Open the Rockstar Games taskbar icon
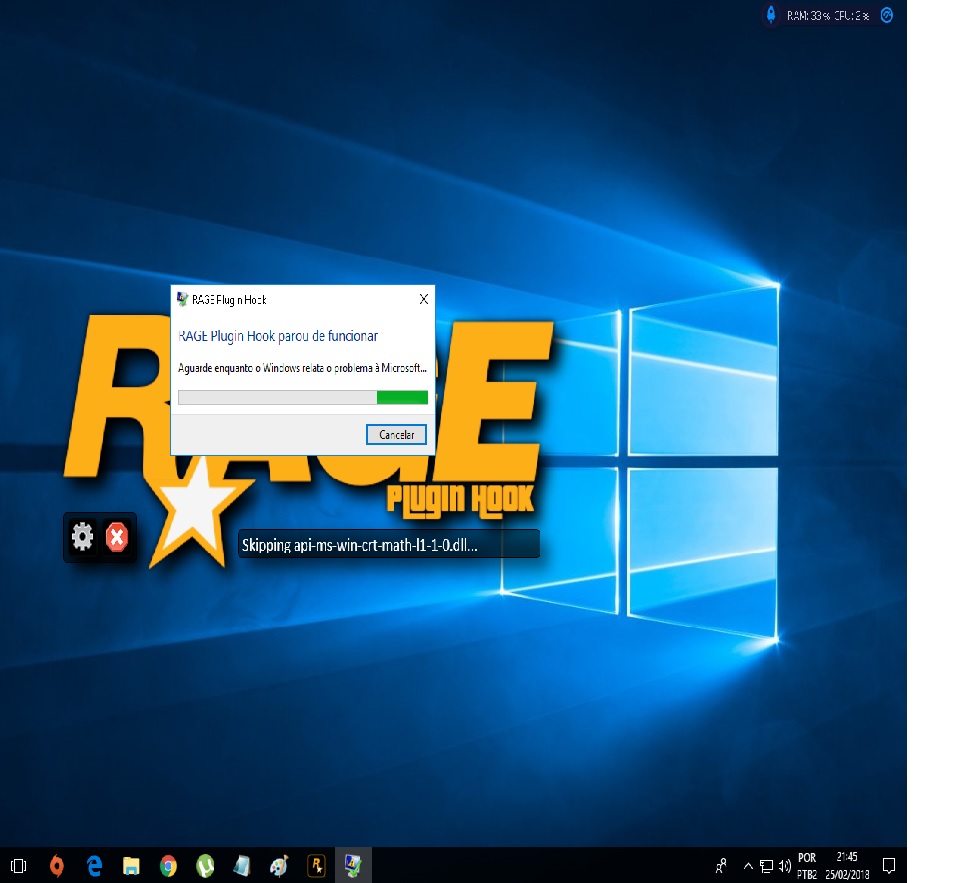The image size is (960, 883). (x=316, y=865)
